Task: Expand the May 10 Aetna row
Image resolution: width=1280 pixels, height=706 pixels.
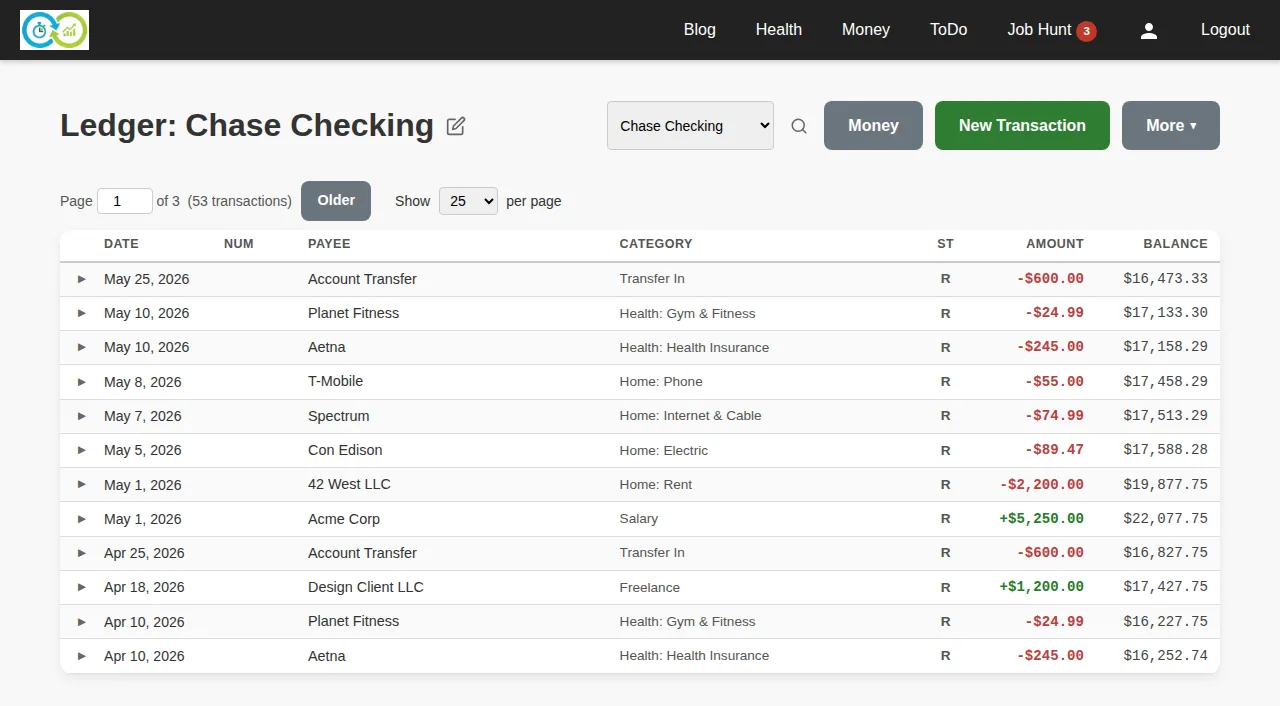Action: (x=82, y=347)
